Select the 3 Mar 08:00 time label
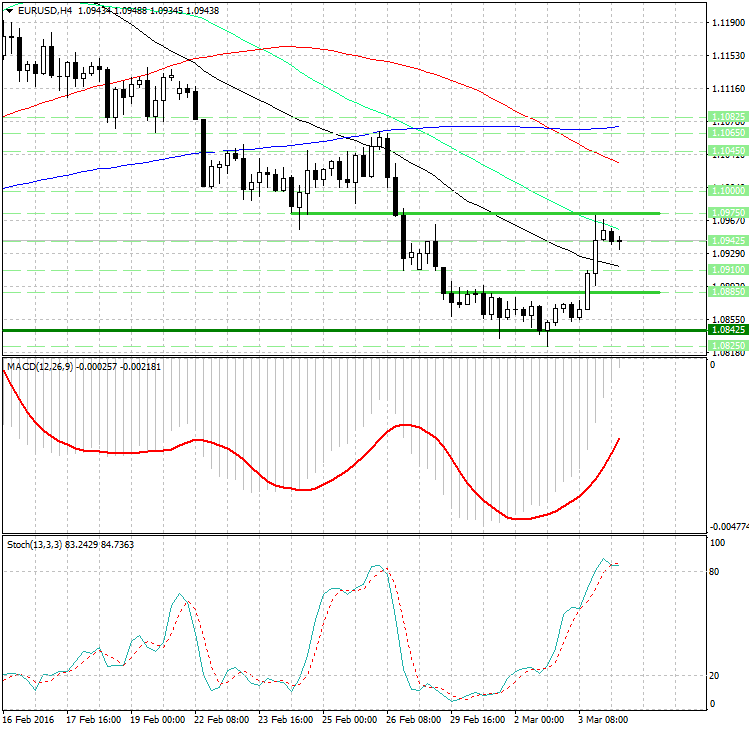 (604, 719)
